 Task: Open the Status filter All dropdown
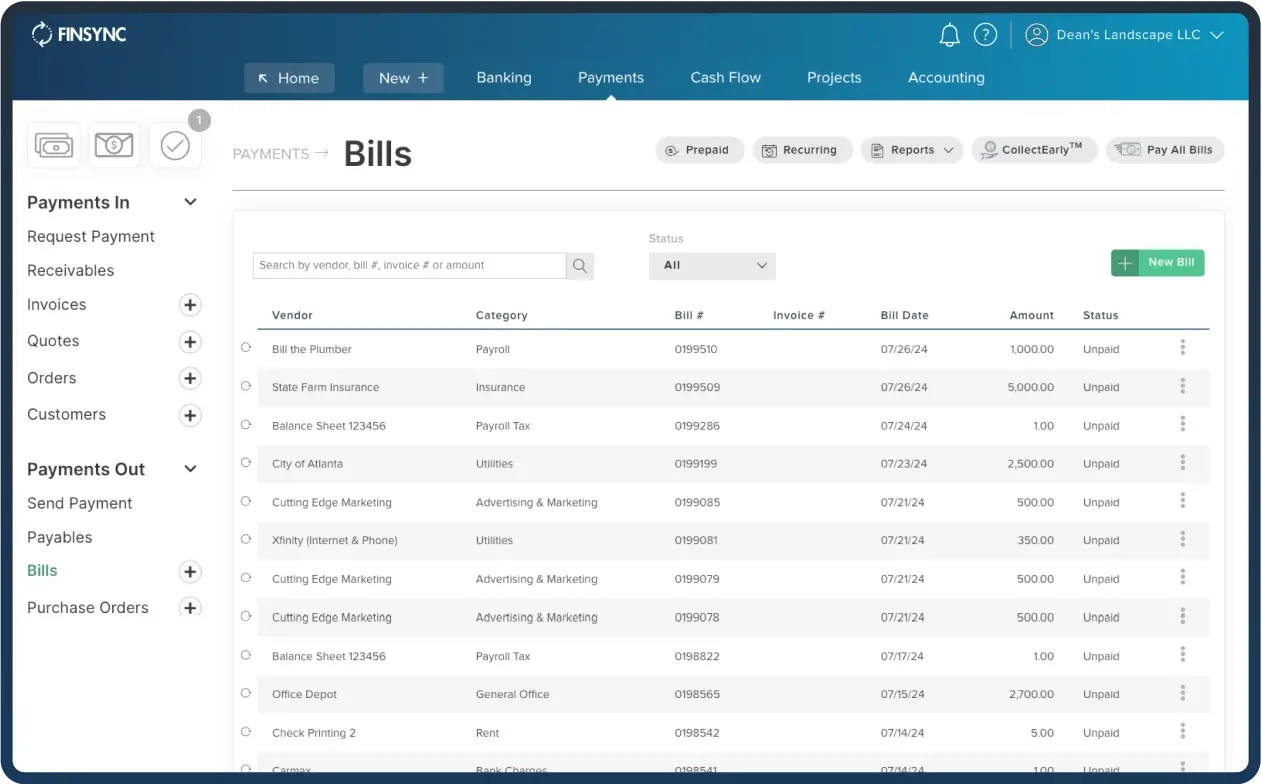(712, 266)
